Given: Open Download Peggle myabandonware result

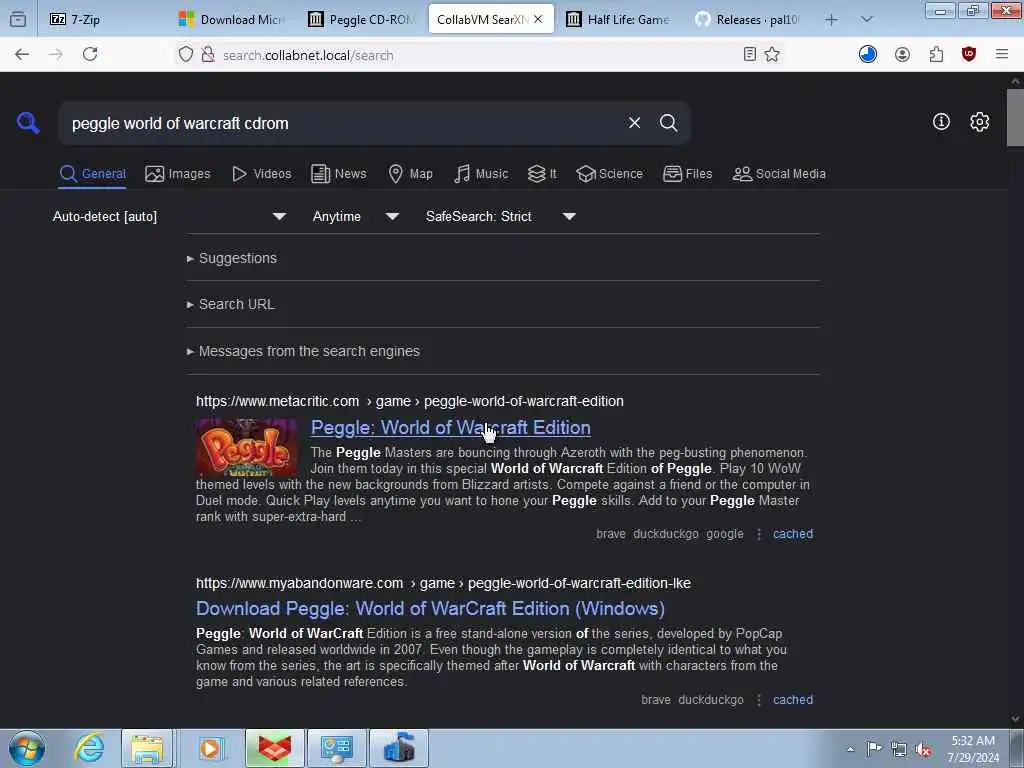Looking at the screenshot, I should point(430,609).
